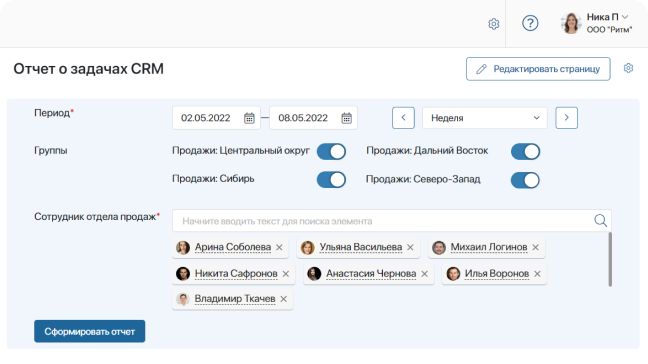
Task: Remove Илья Воронов from selection
Action: 537,274
